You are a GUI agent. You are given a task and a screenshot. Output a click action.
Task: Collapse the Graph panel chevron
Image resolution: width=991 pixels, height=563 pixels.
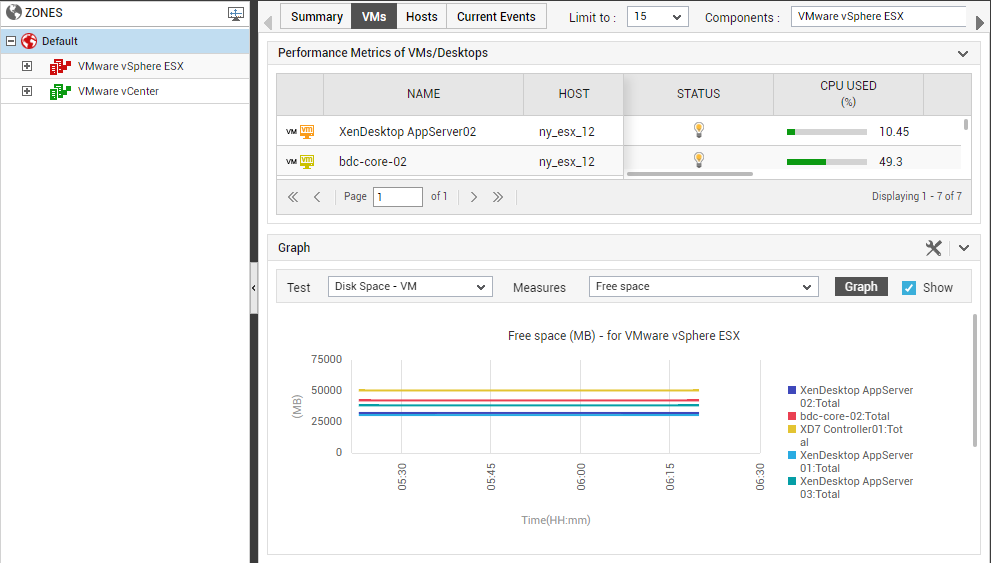[x=963, y=248]
